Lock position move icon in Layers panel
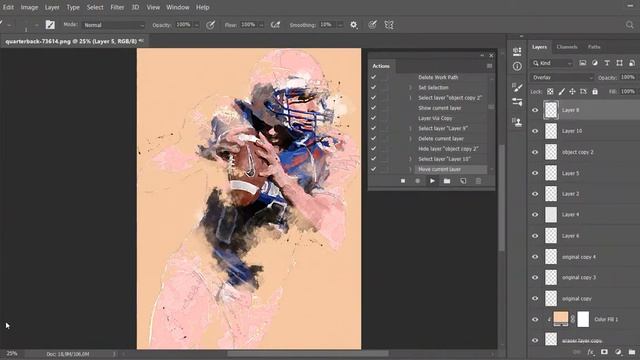This screenshot has height=360, width=640. pos(572,92)
